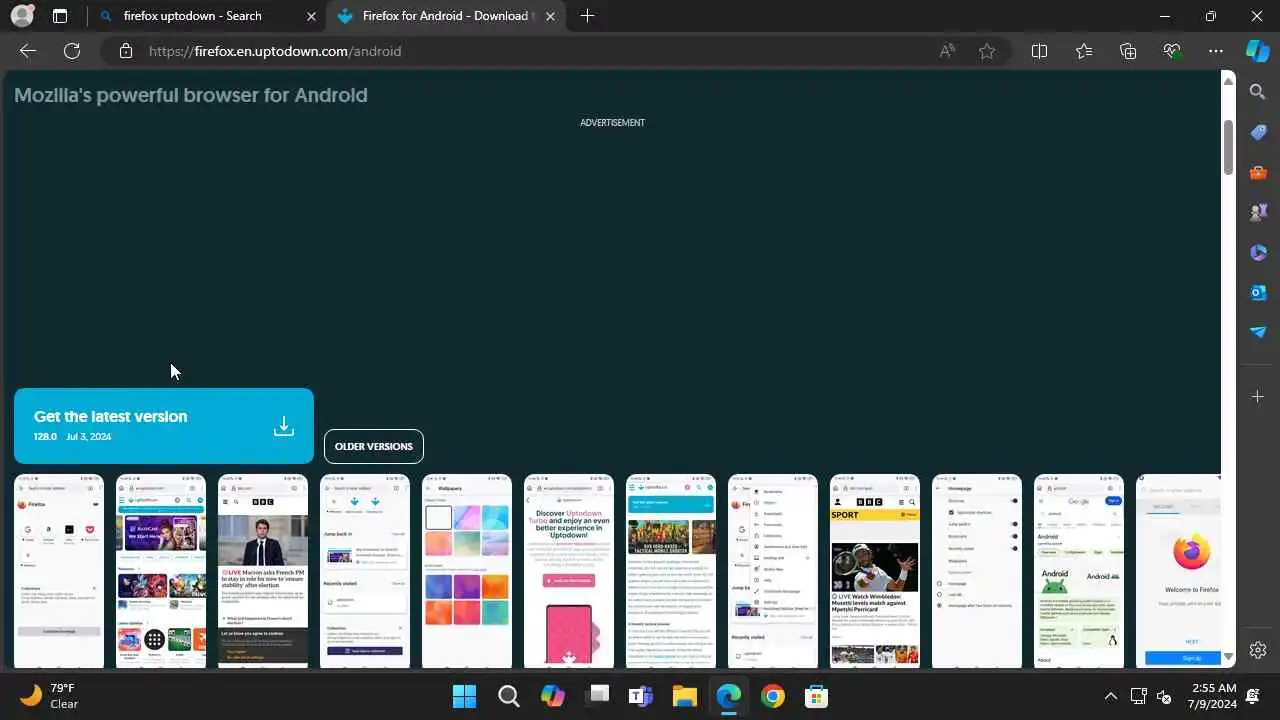Screen dimensions: 1280x720
Task: Open the Uptodown games store screenshot
Action: (x=161, y=570)
